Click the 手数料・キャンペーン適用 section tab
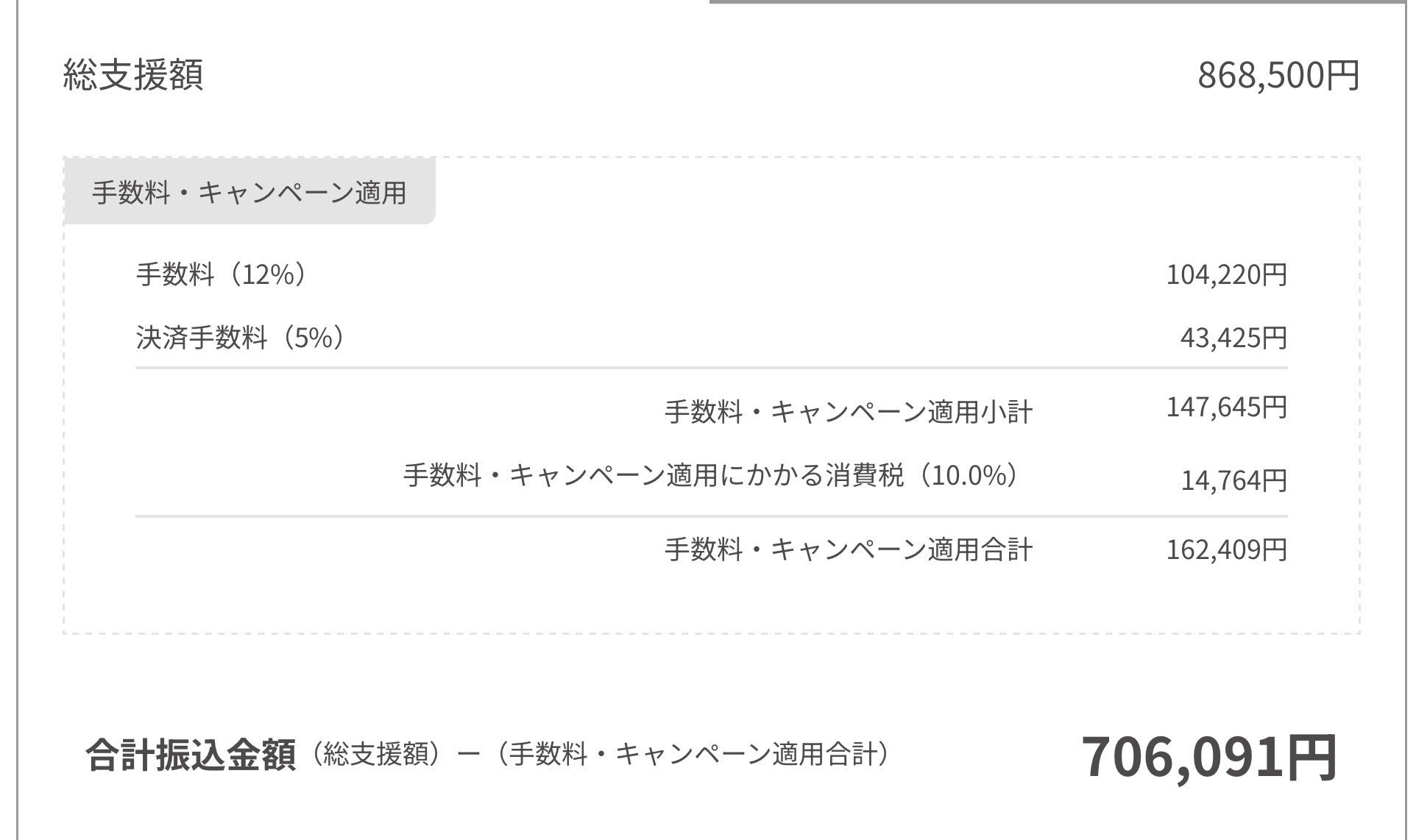 pos(249,192)
